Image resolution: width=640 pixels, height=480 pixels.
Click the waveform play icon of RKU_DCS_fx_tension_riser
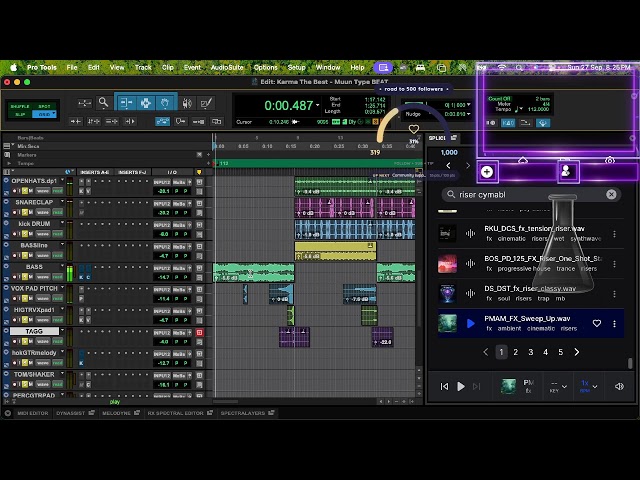(470, 233)
